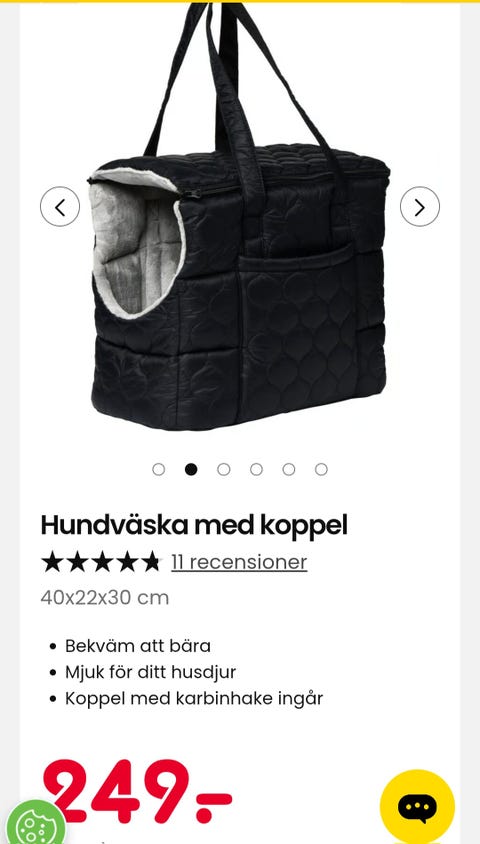Click the 40x22x30 cm dimensions text
Screen dimensions: 480x844
[x=105, y=598]
